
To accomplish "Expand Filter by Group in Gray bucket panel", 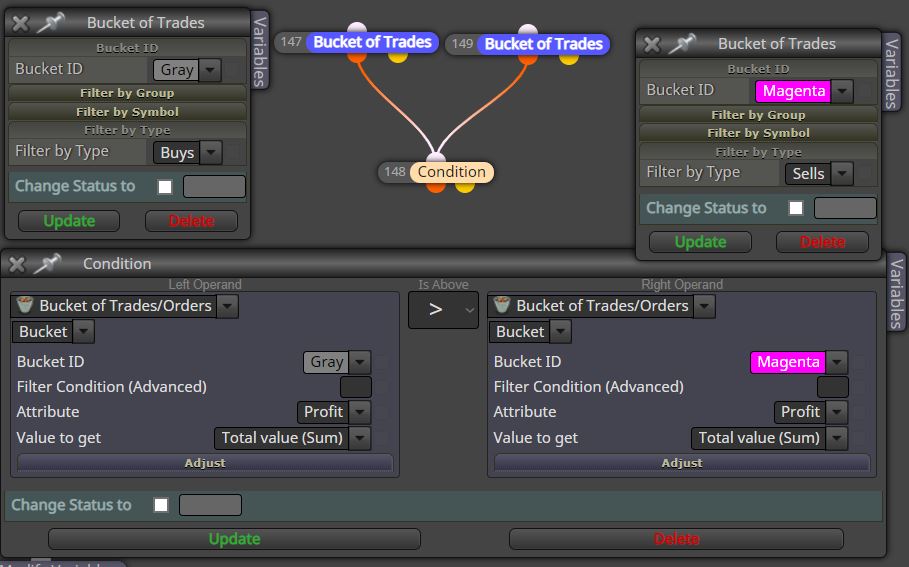I will pyautogui.click(x=127, y=93).
